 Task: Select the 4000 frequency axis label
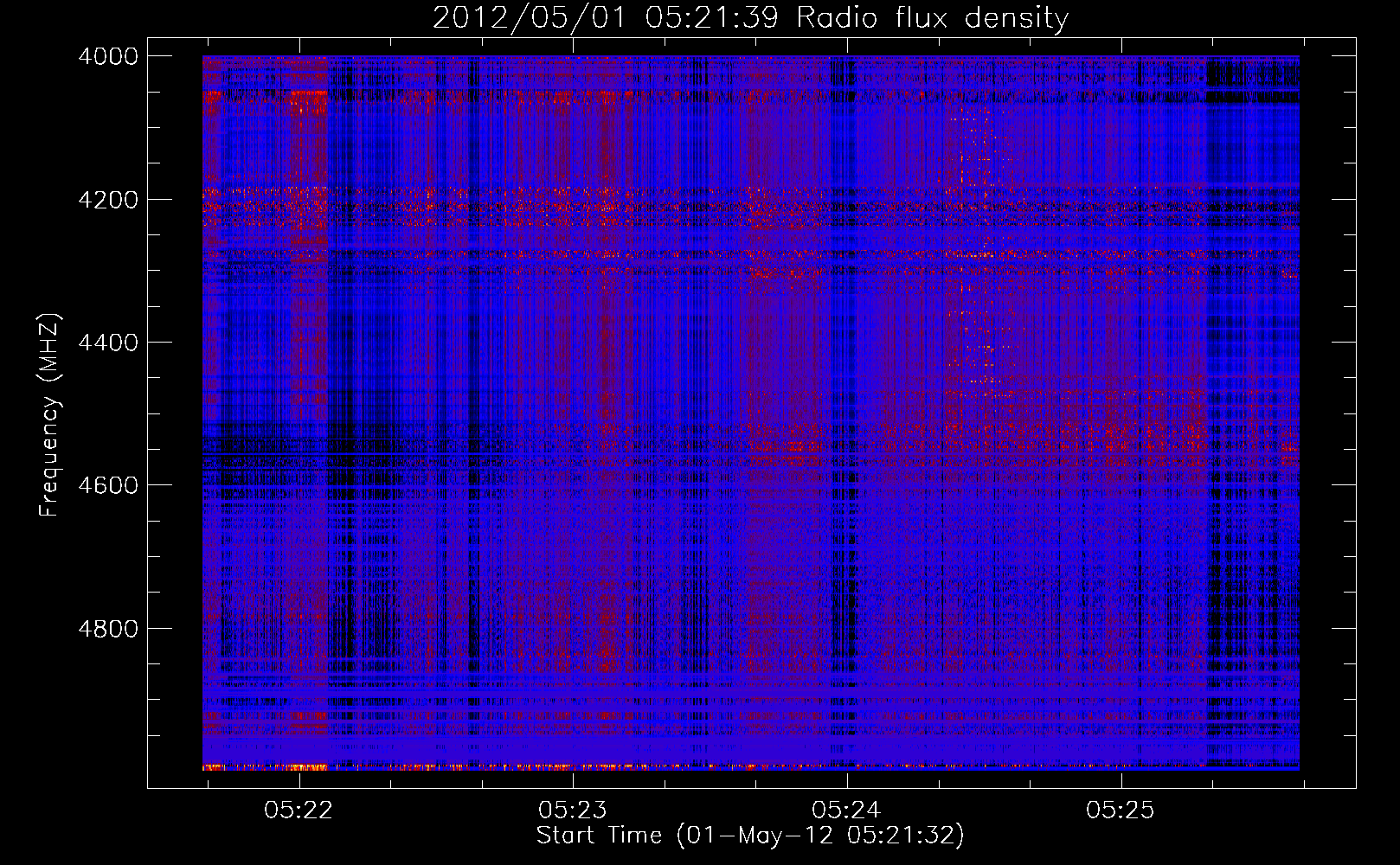pos(108,56)
